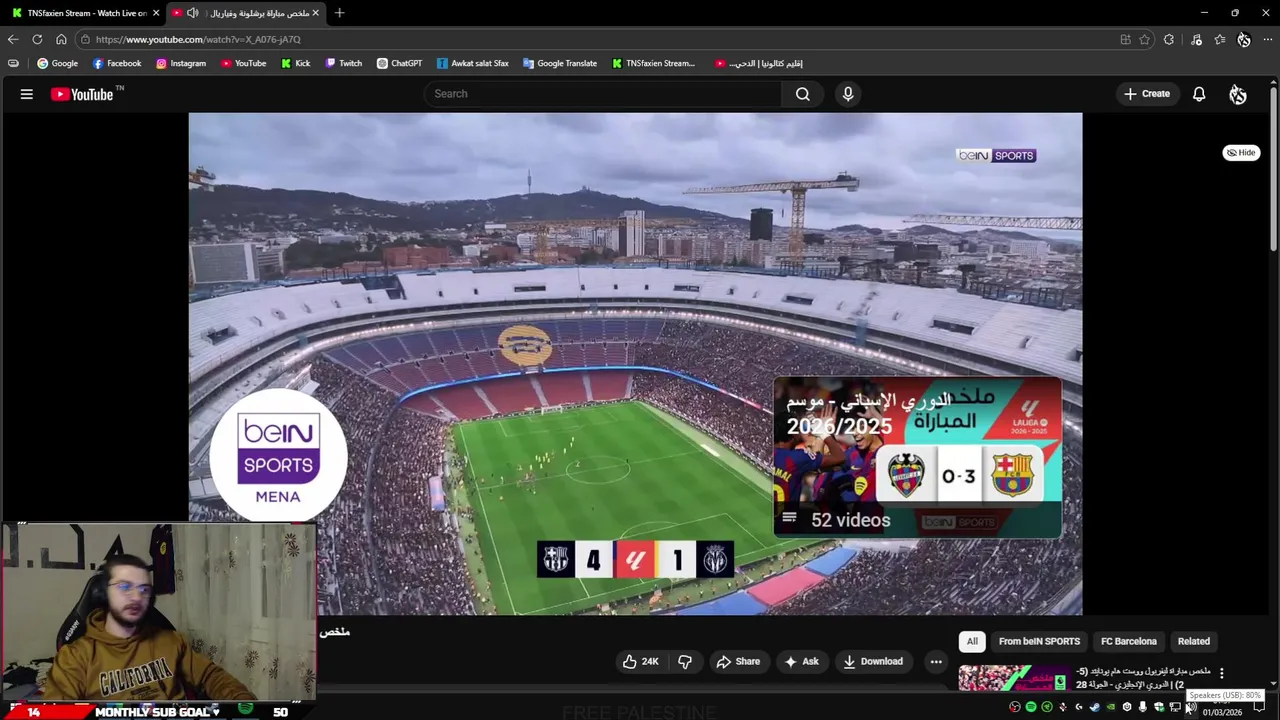Viewport: 1280px width, 720px height.
Task: Open Twitch bookmark
Action: 343,63
